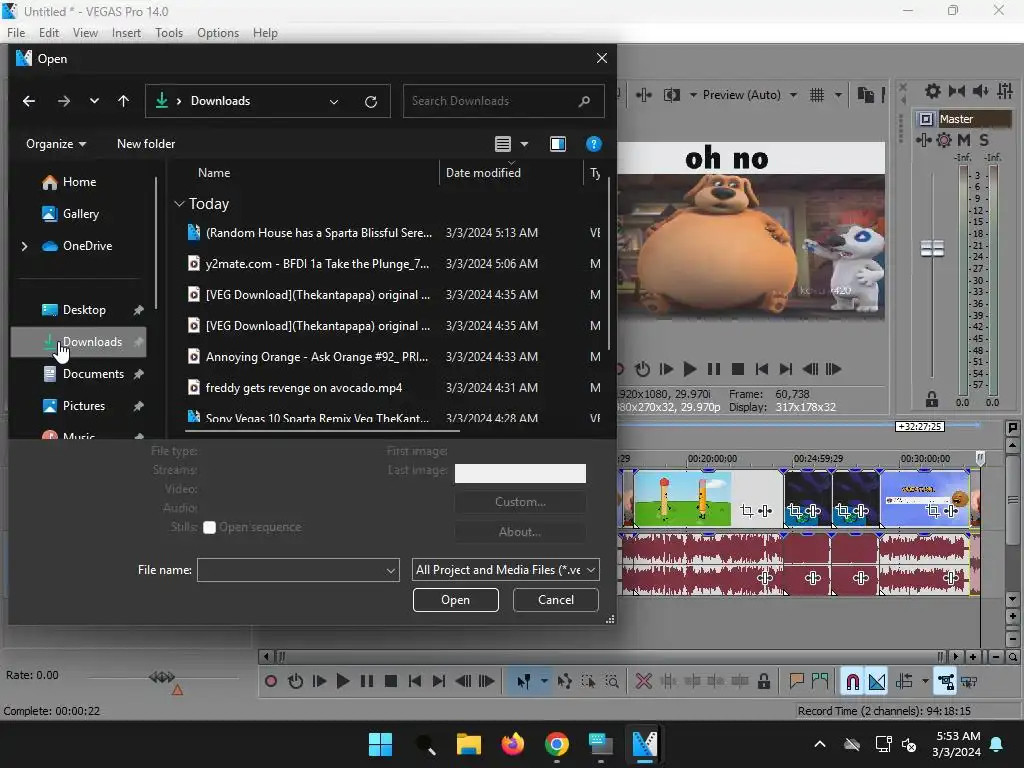Collapse the Today group chevron
This screenshot has width=1024, height=768.
tap(179, 204)
